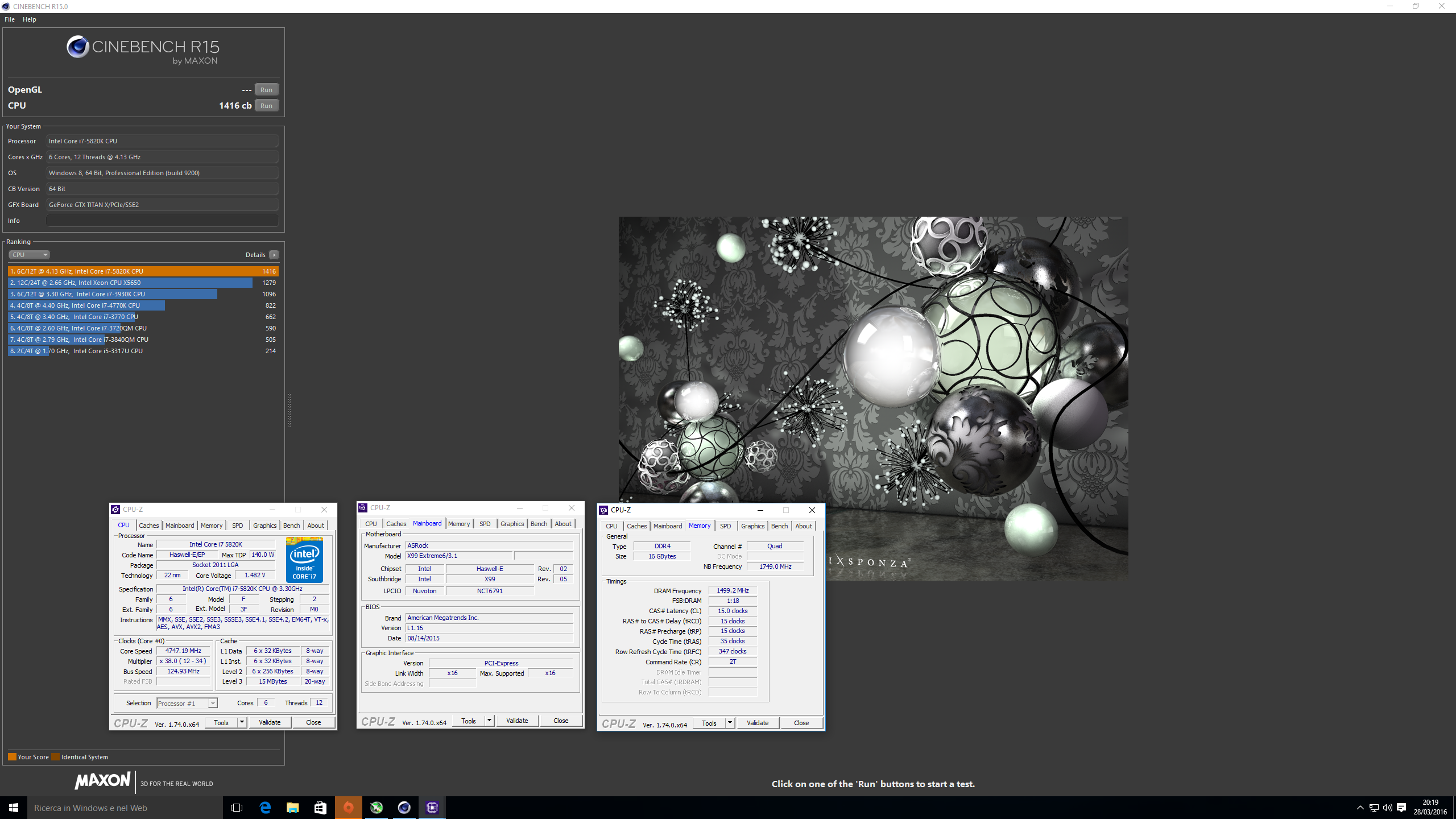Open the Help menu in Cinebench
Screen dimensions: 1456x819
[x=30, y=19]
